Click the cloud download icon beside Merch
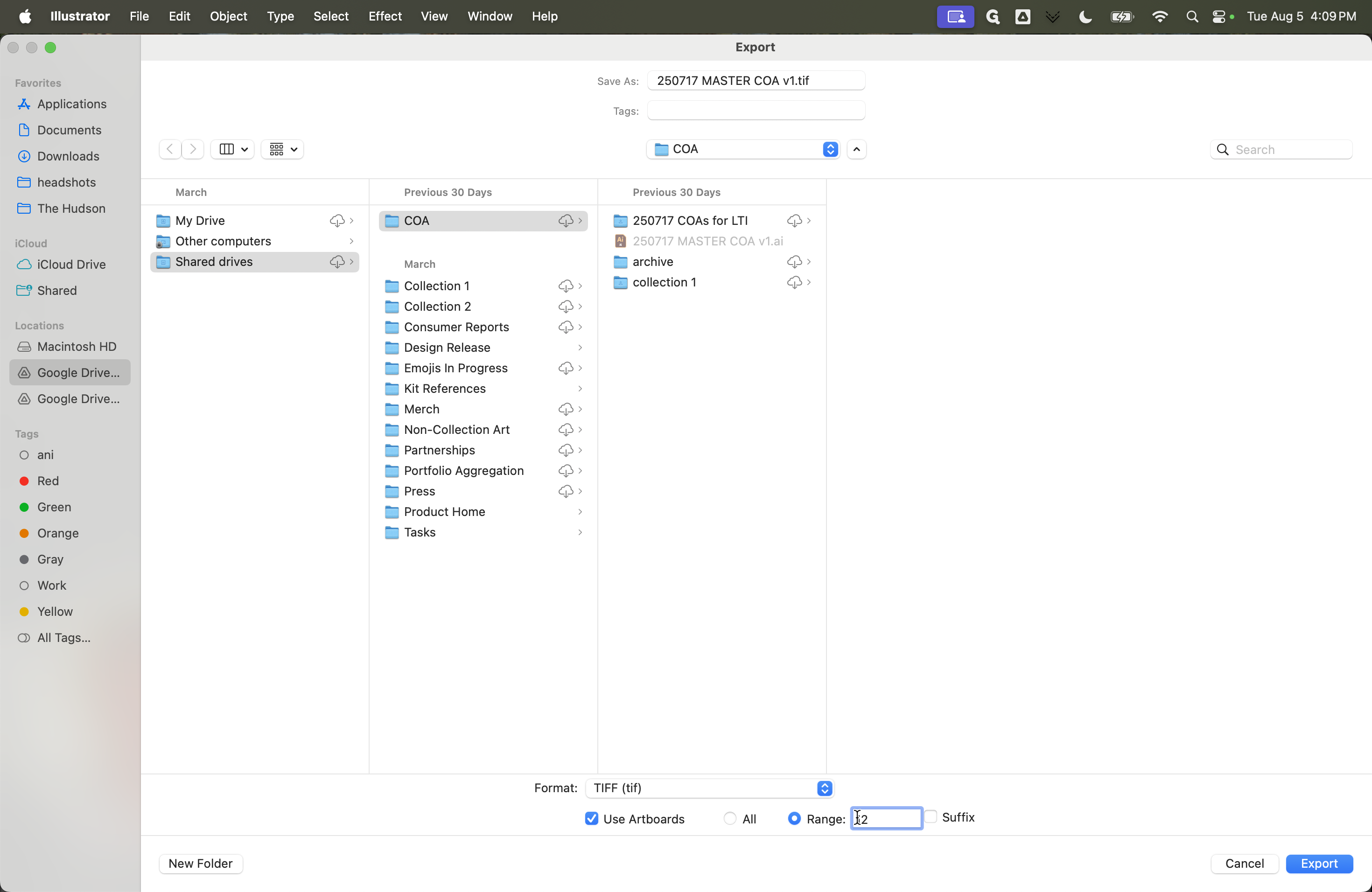 pos(566,409)
